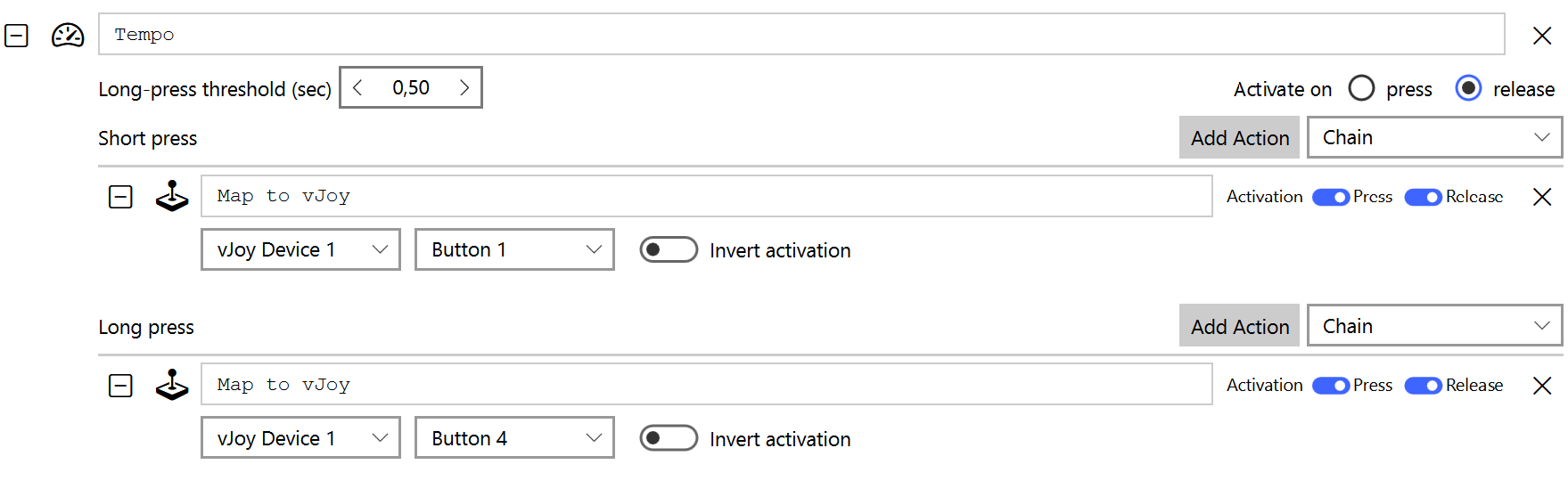Delete the Long press Map to vJoy action
This screenshot has height=497, width=1568.
point(1541,386)
